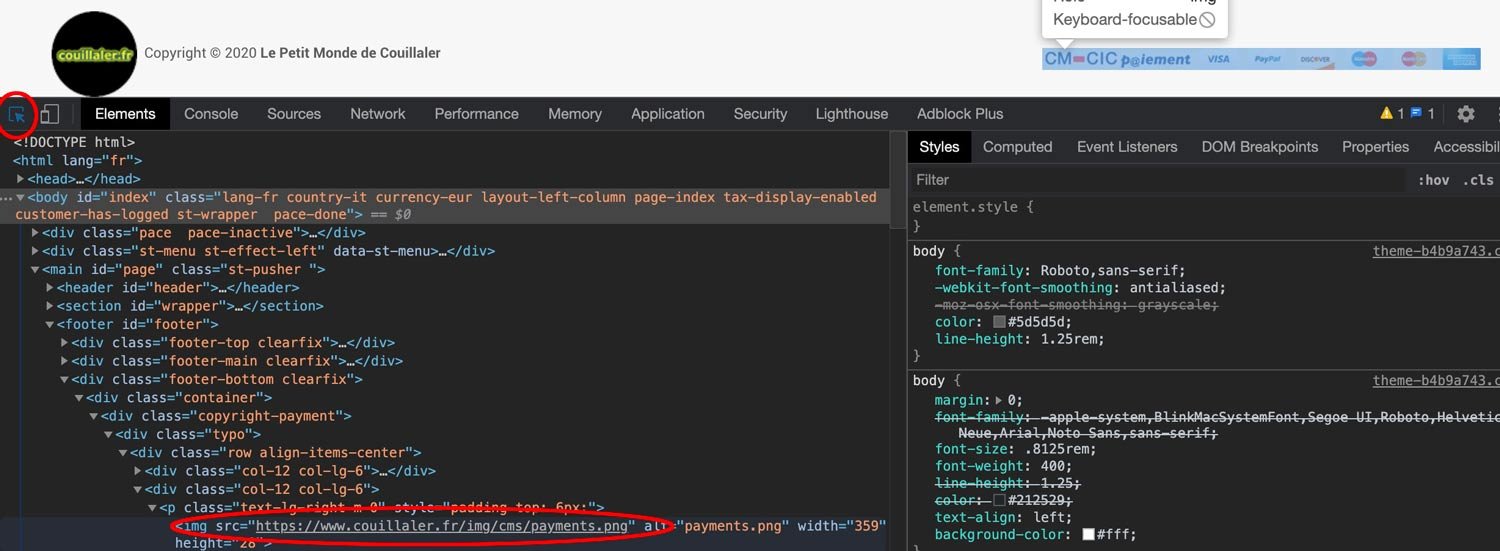Open the Network tab
This screenshot has width=1500, height=551.
click(378, 114)
